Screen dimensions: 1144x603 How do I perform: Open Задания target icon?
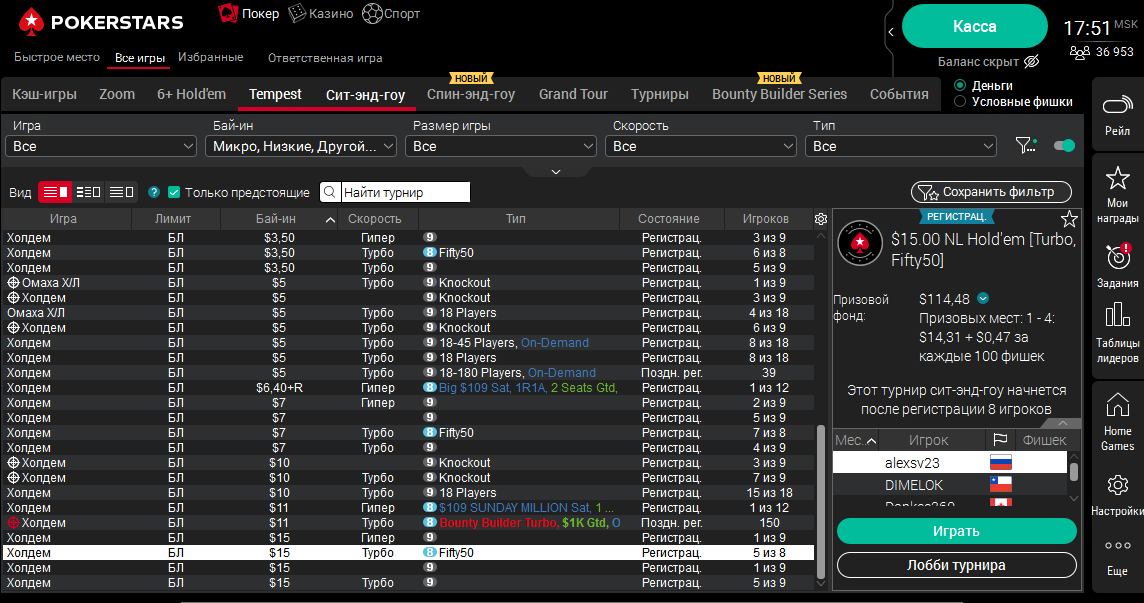[x=1117, y=256]
